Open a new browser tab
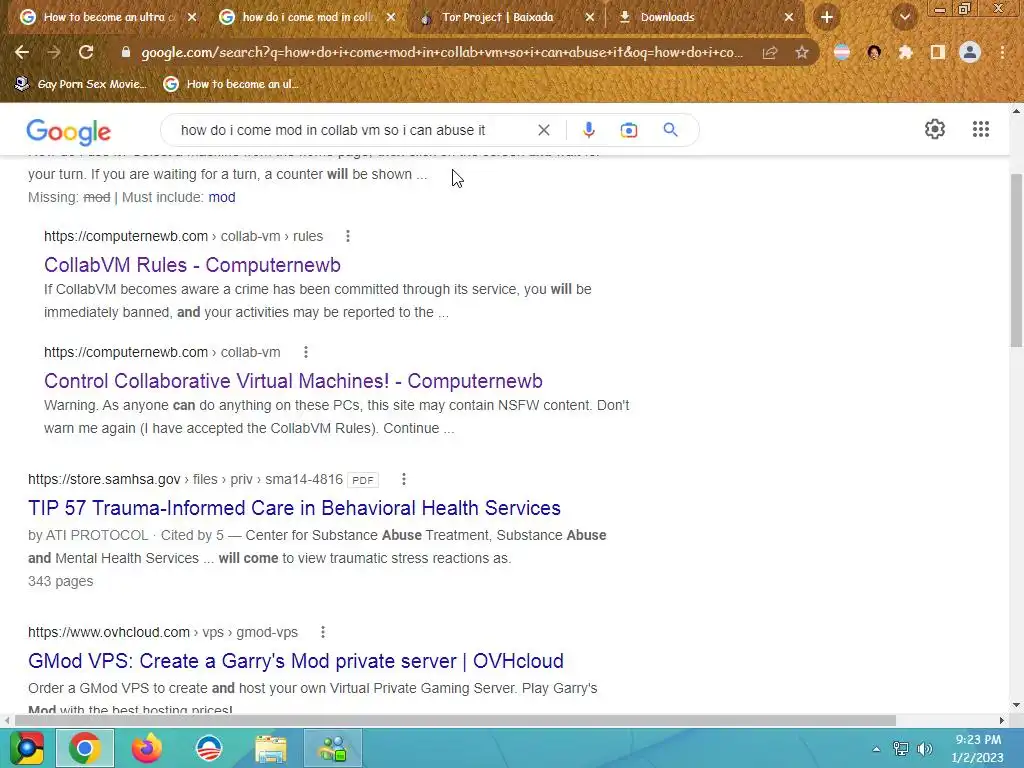This screenshot has height=768, width=1024. 827,17
